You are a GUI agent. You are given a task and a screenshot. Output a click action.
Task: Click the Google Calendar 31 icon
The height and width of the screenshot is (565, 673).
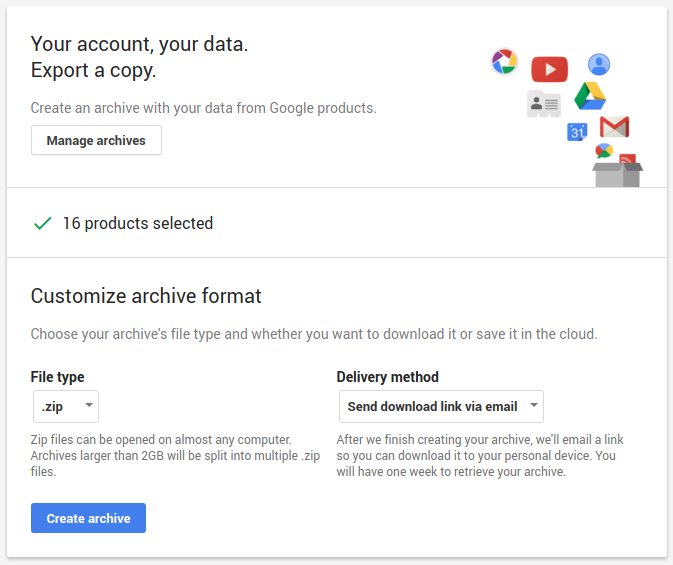coord(576,132)
